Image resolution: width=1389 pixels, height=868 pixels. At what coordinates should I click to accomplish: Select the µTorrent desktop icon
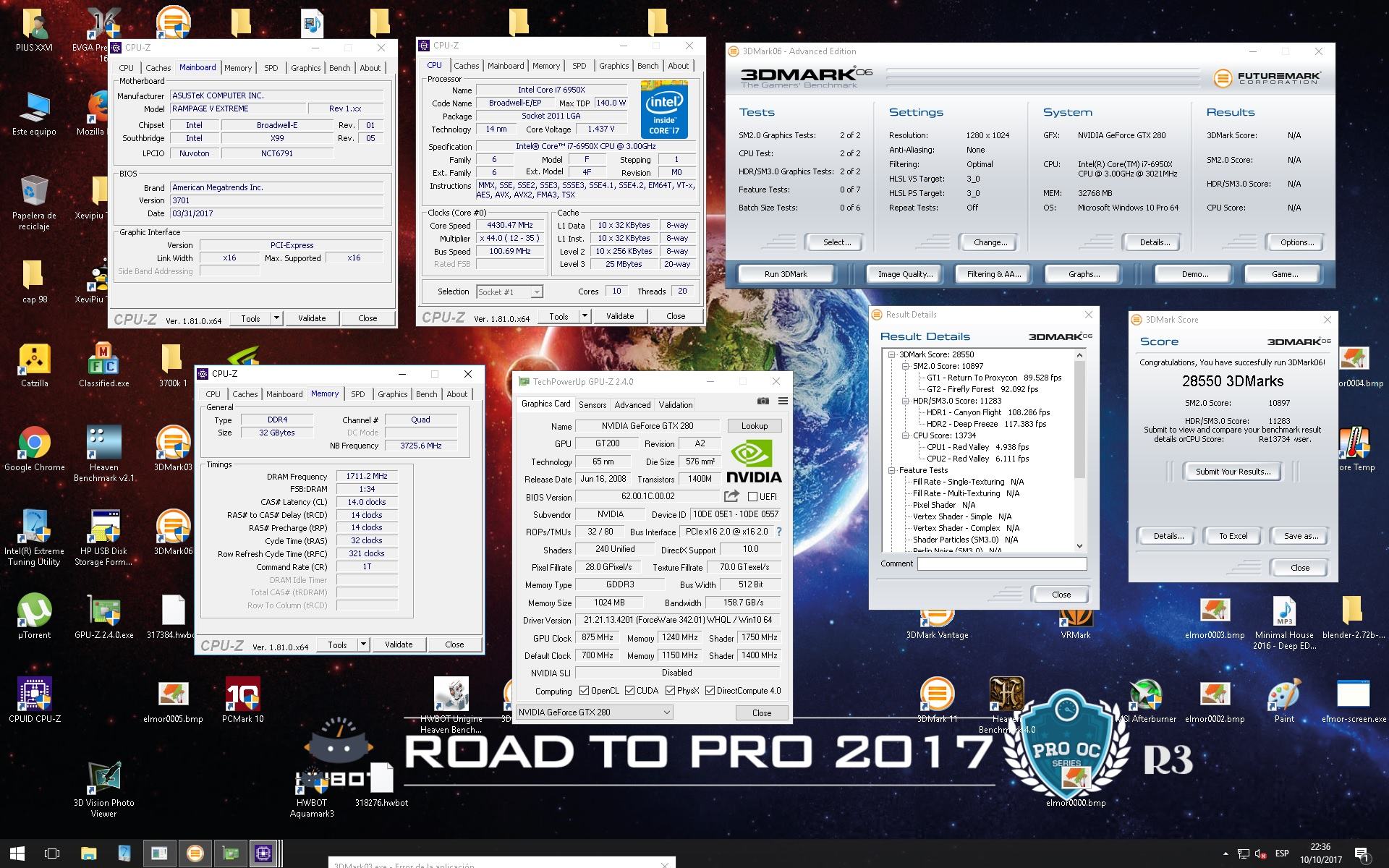[34, 617]
